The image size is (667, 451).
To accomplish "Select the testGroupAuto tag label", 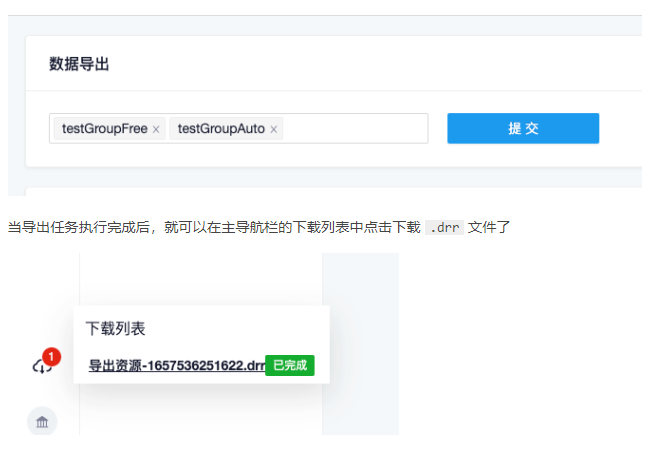I will (x=221, y=129).
